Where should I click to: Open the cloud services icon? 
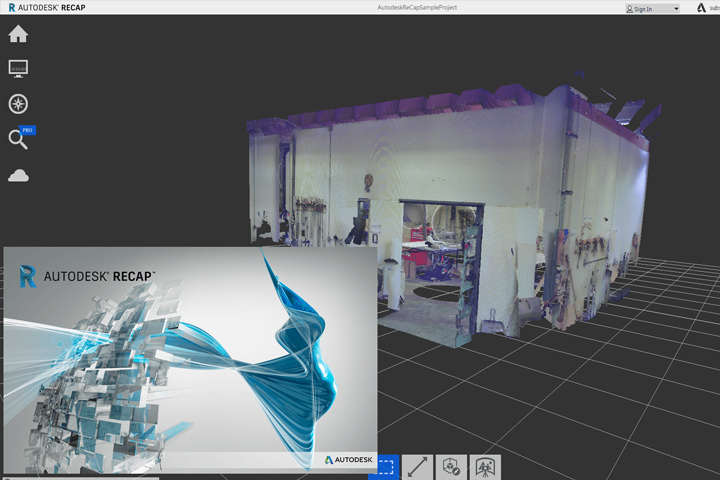click(x=18, y=175)
